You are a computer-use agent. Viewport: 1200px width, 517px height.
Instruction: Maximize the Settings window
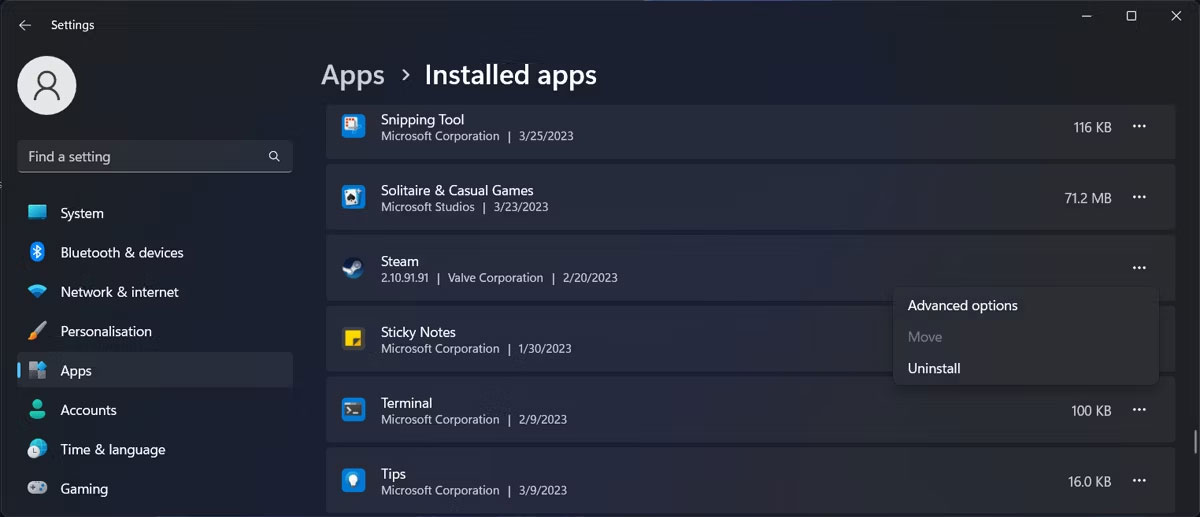pyautogui.click(x=1131, y=16)
